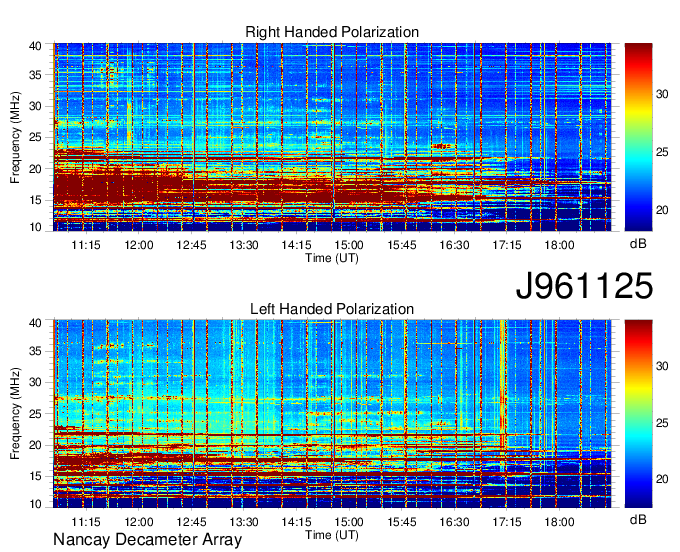Click the 30 MHz tick of Right Handed plot
Screen dimensions: 680x552
(x=36, y=106)
